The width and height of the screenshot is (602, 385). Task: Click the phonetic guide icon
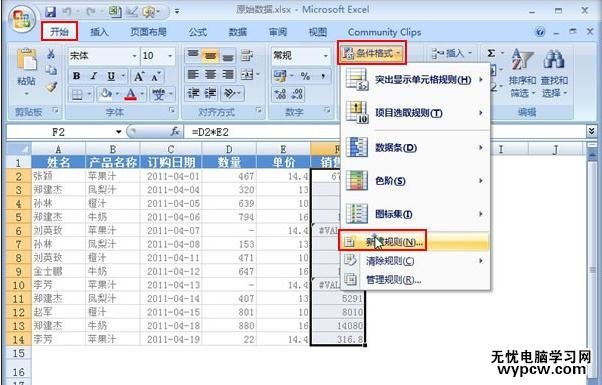[x=159, y=94]
